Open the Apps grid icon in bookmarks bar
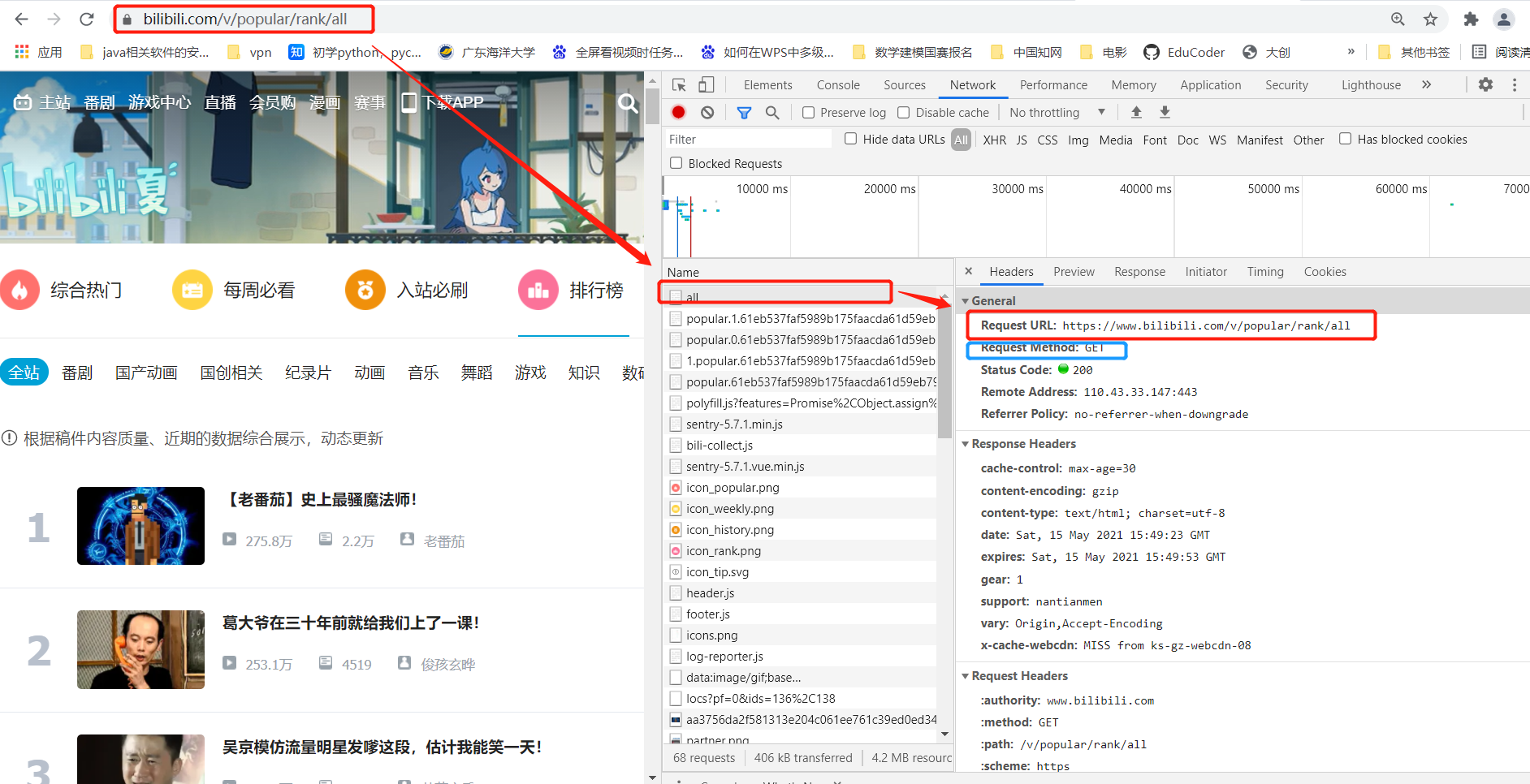This screenshot has height=784, width=1530. [22, 52]
